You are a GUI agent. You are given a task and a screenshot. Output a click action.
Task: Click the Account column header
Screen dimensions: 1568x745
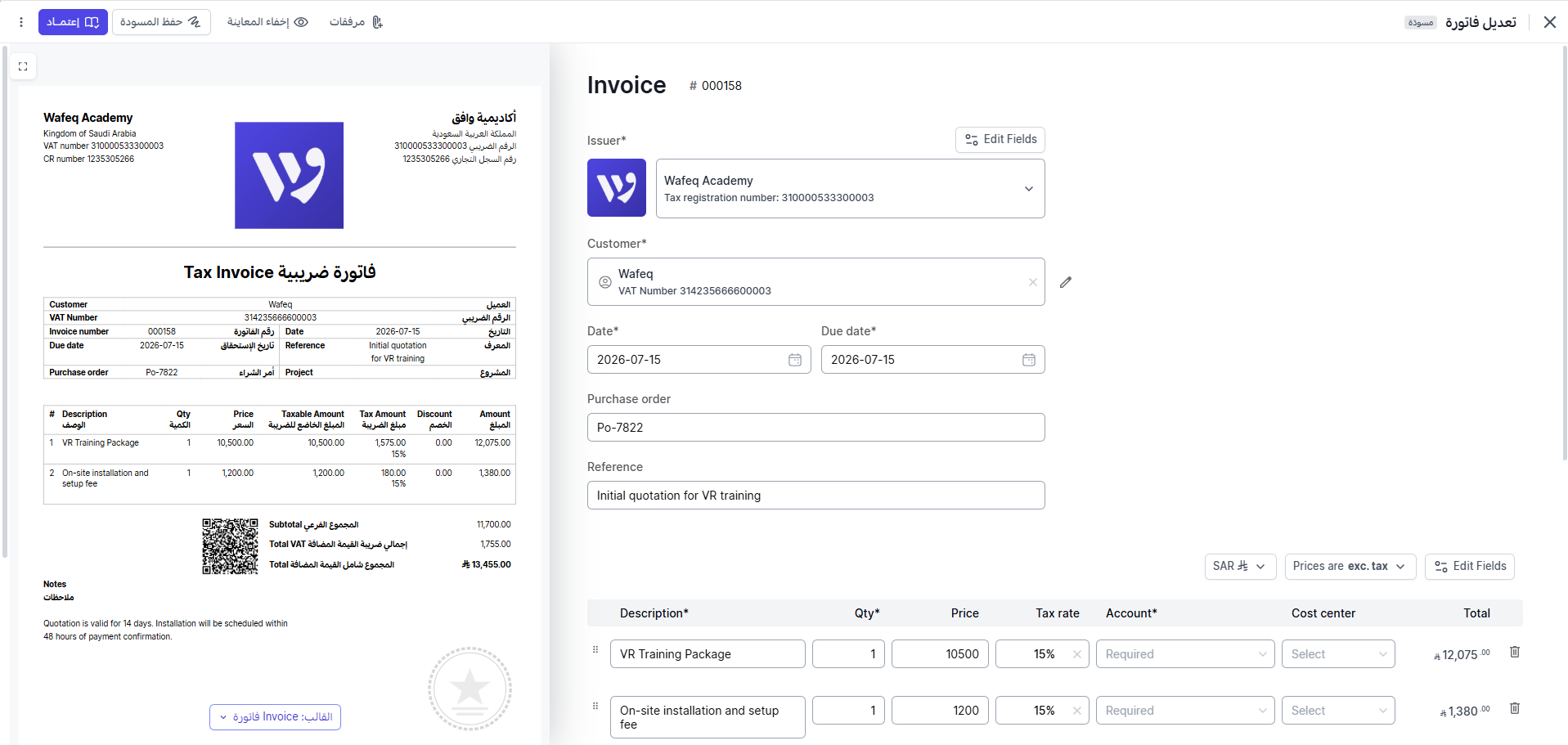(1131, 613)
